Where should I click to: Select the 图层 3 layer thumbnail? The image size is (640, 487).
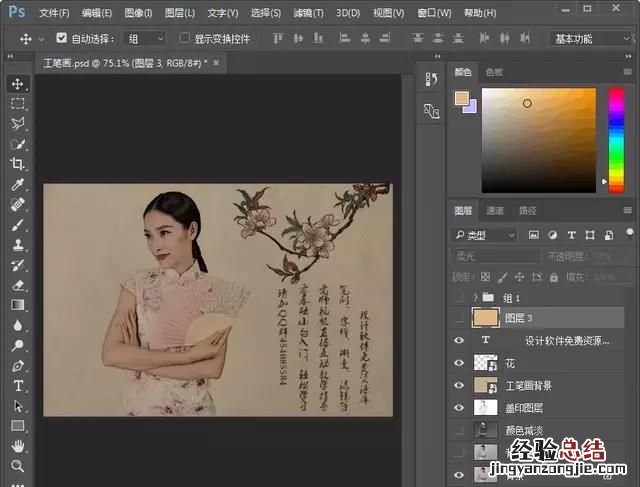(x=486, y=318)
